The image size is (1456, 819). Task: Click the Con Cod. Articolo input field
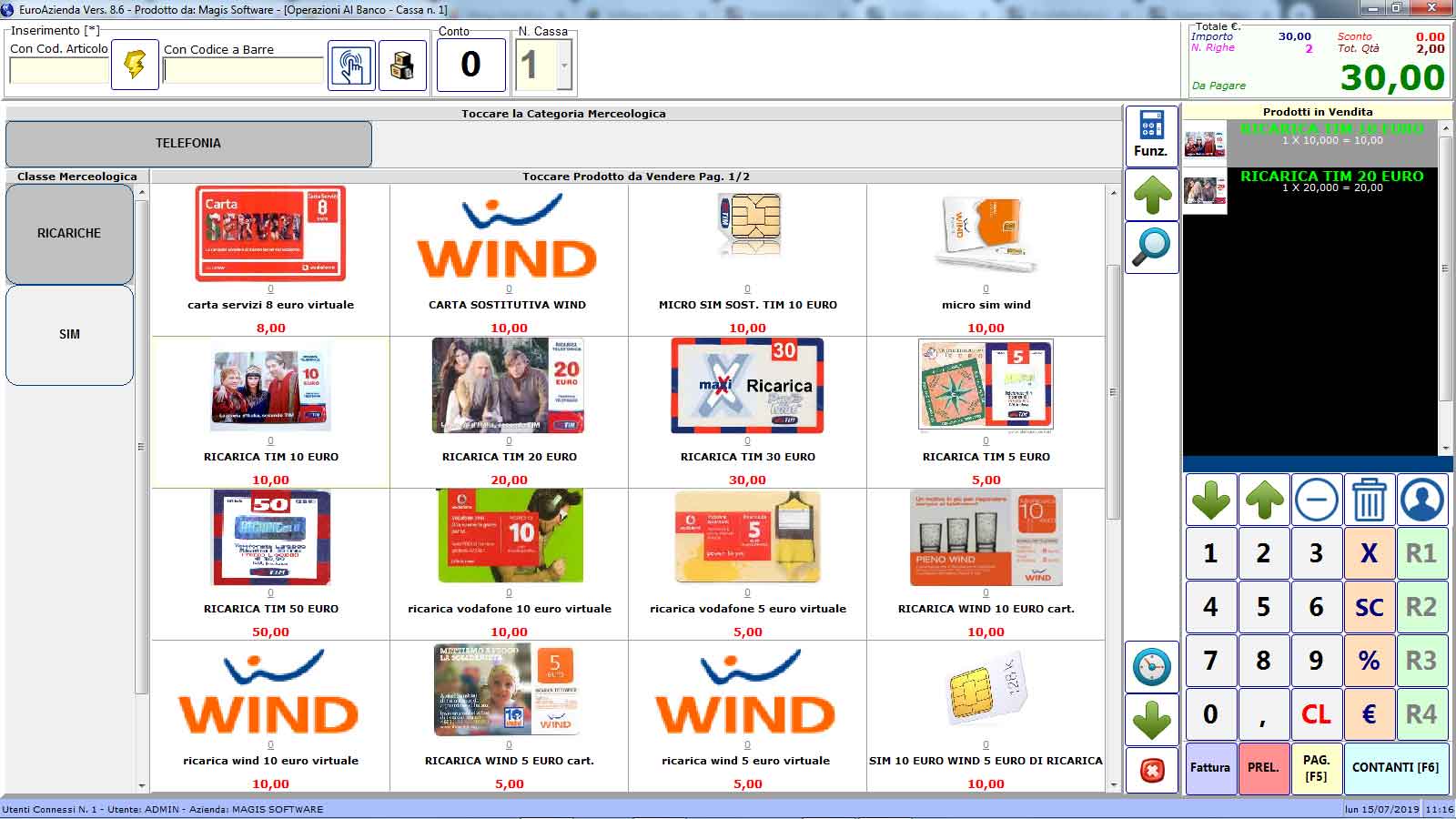pyautogui.click(x=59, y=70)
